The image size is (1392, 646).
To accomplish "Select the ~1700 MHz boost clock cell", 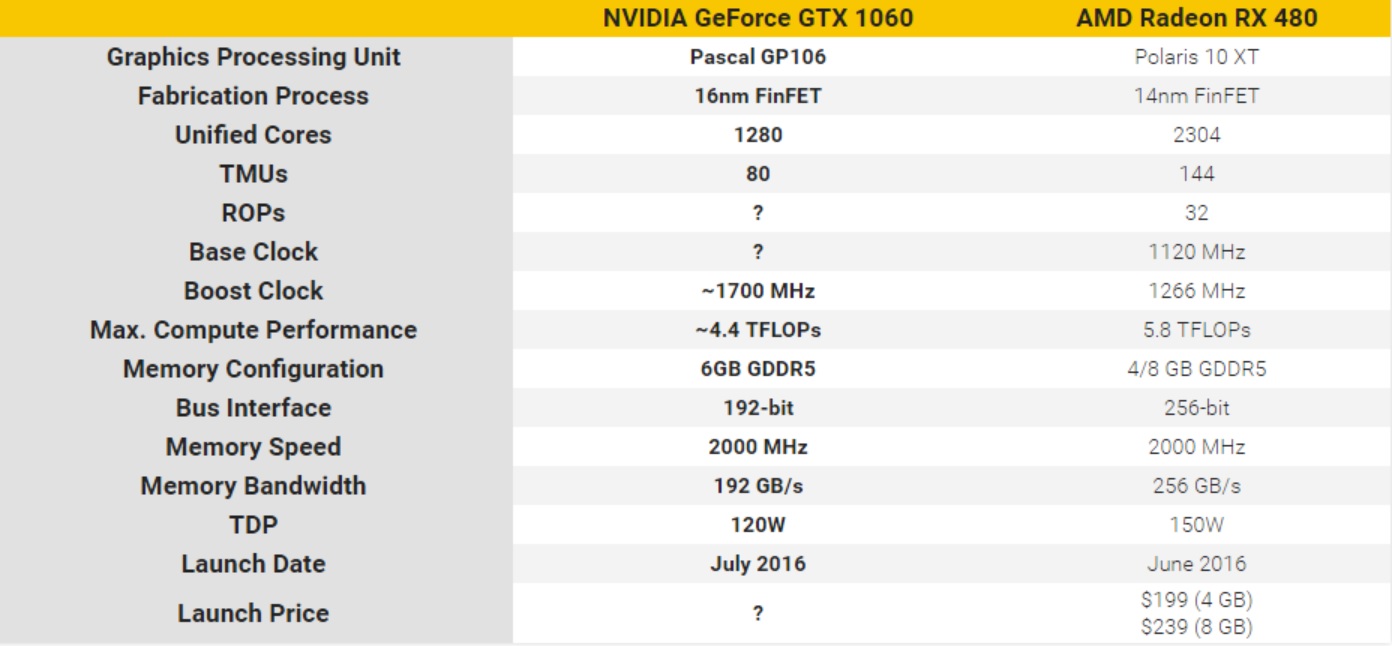I will click(x=758, y=291).
